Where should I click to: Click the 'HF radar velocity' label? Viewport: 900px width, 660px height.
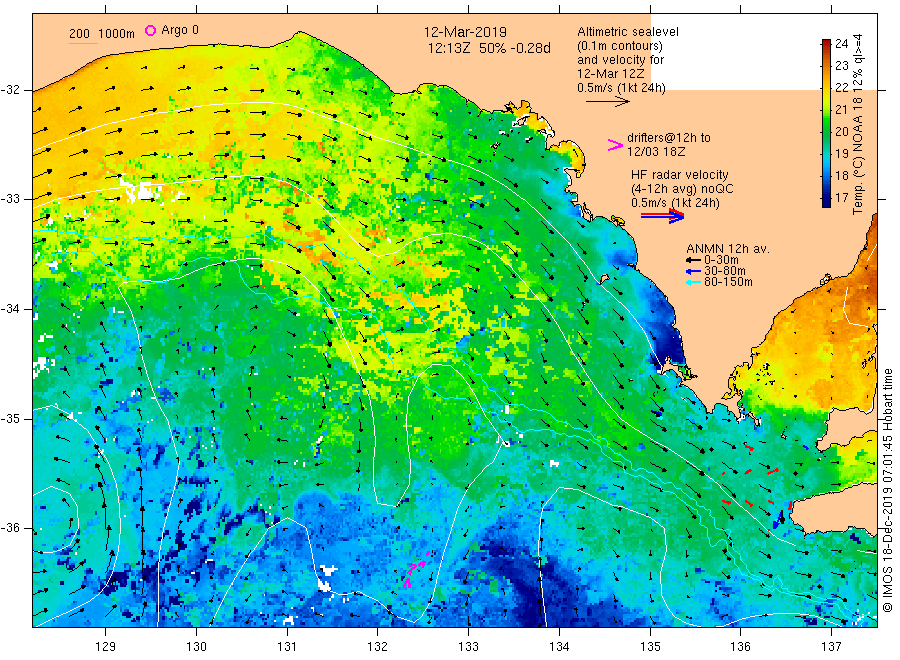pos(680,174)
